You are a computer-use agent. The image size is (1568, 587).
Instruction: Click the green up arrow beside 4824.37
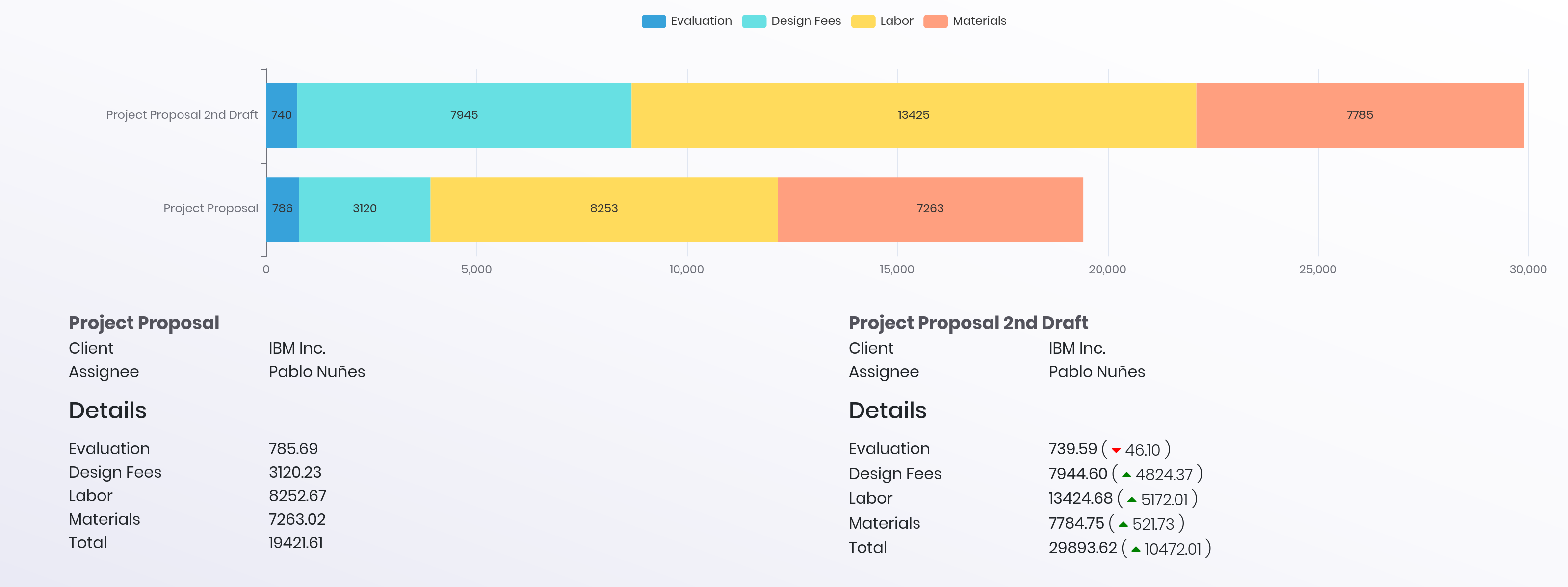point(1126,475)
